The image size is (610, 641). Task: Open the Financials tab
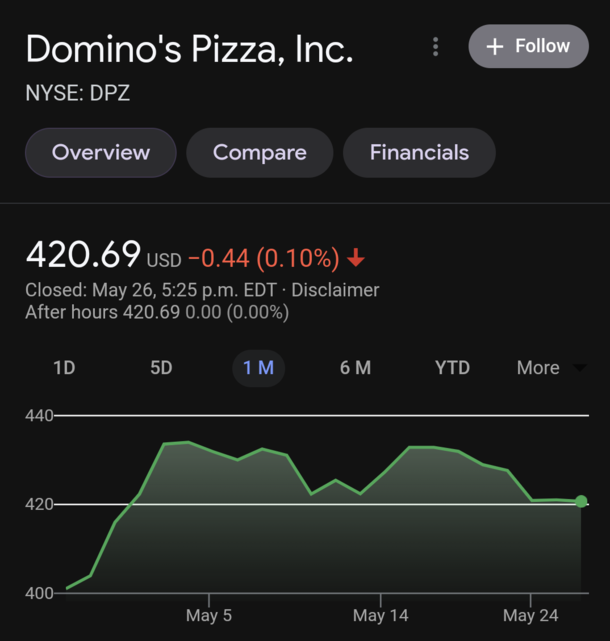click(419, 152)
